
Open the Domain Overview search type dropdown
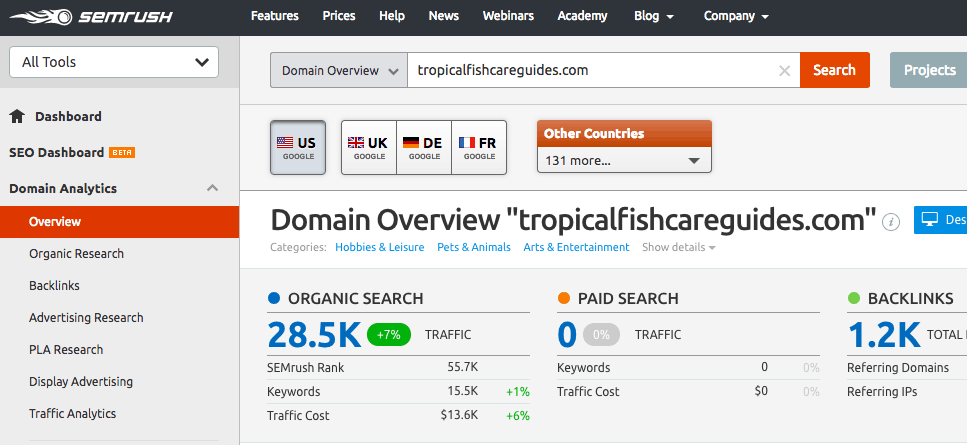(339, 70)
